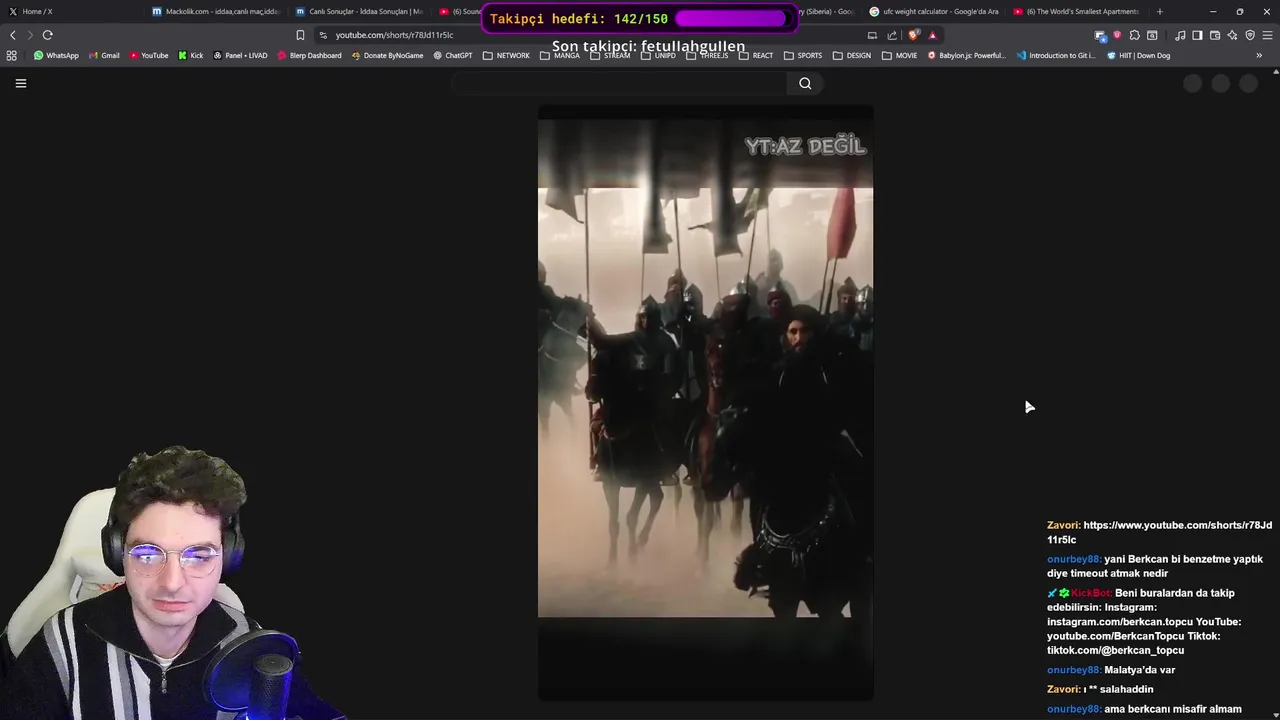Screen dimensions: 1280x720
Task: Open the YouTube bookmark
Action: [x=149, y=55]
